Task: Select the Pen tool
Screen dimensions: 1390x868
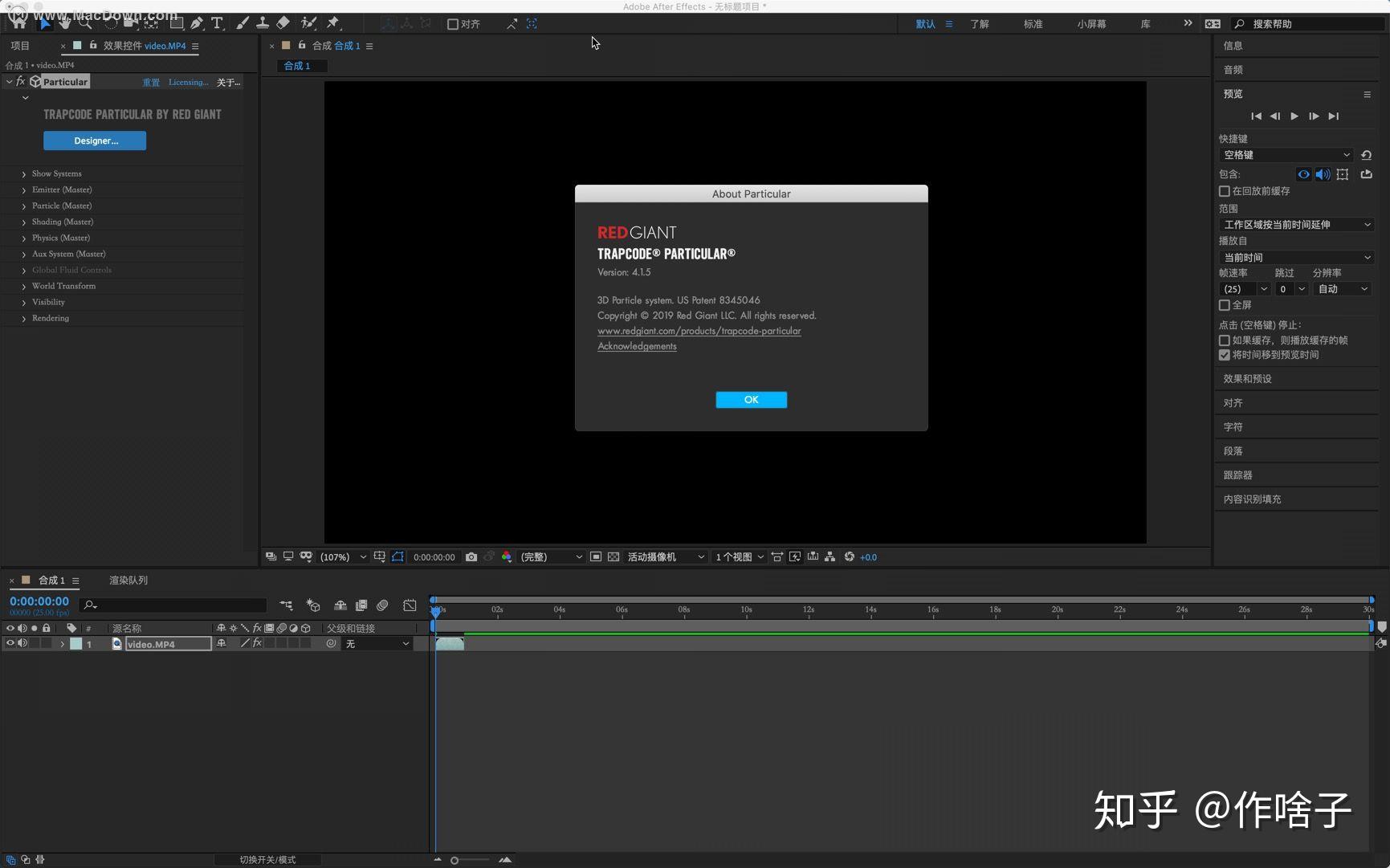Action: 197,23
